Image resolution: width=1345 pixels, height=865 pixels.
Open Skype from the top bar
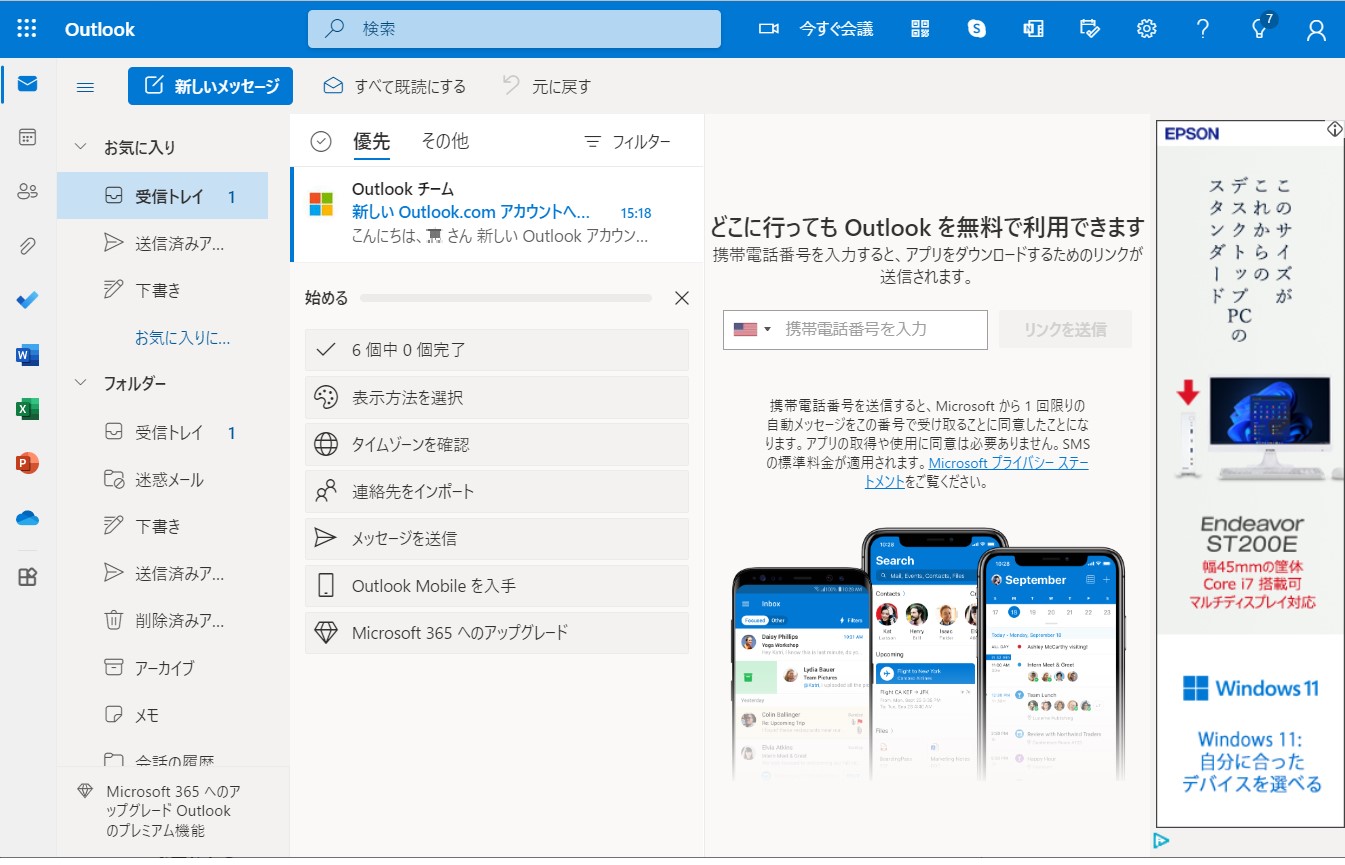click(977, 29)
